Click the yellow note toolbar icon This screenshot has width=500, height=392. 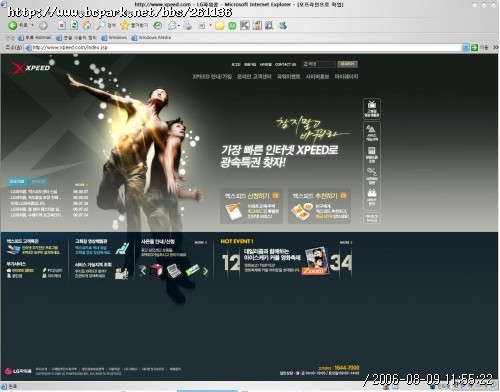tap(219, 25)
